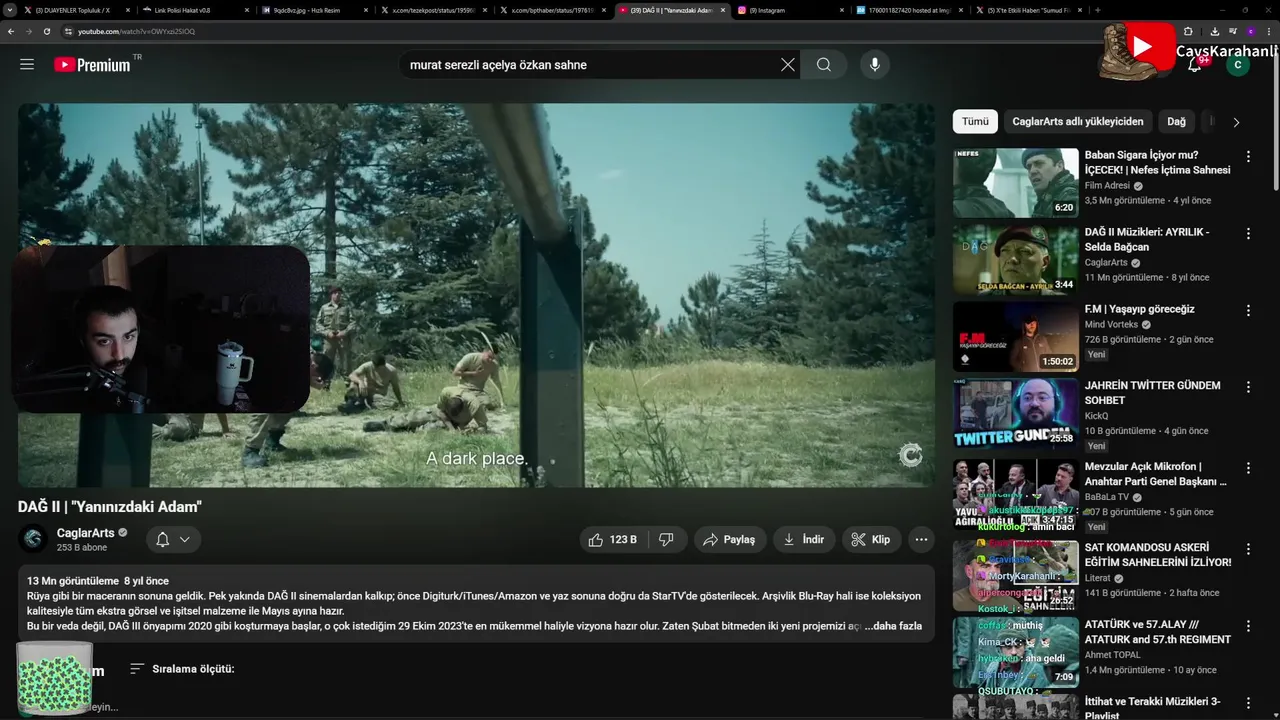
Task: Open F.M Yaşayıp göreceğiz thumbnail
Action: pos(1015,336)
